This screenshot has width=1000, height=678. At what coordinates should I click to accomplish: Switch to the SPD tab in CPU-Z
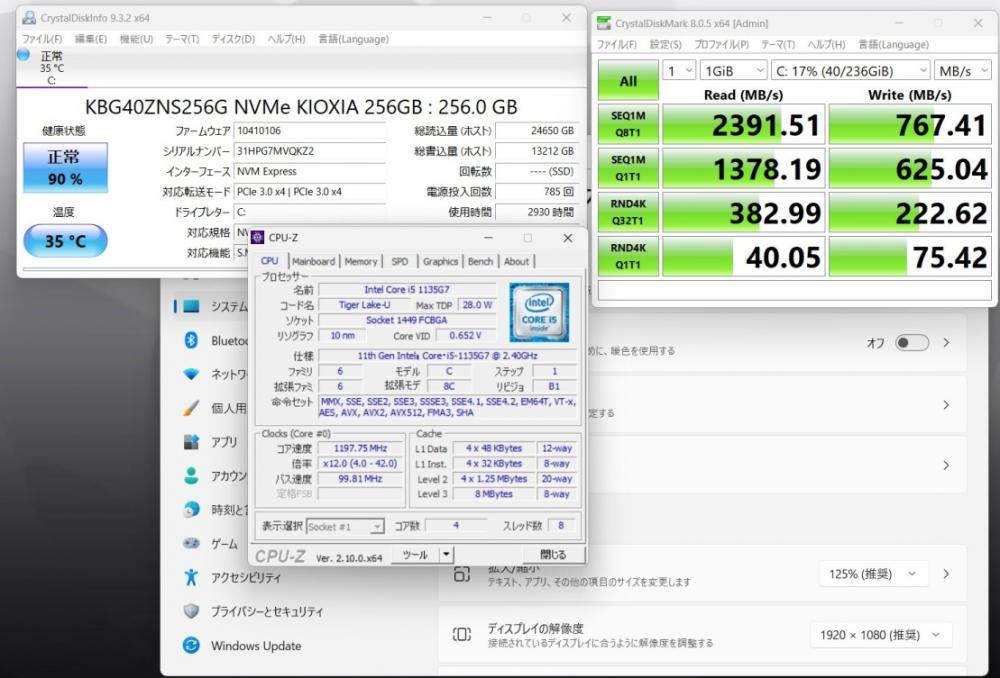click(400, 262)
